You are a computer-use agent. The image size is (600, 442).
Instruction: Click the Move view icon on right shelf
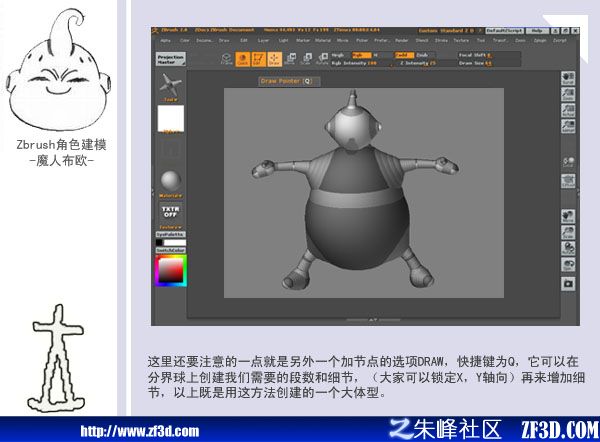(568, 217)
